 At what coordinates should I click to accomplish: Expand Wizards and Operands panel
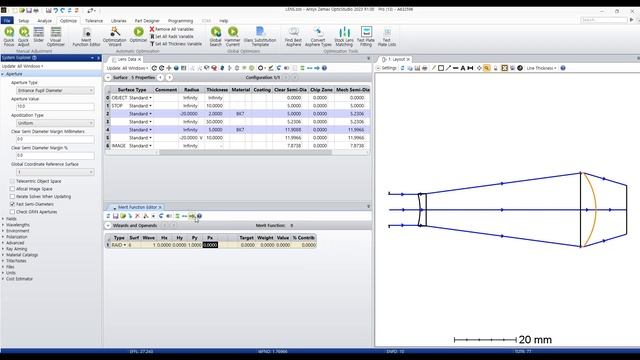[x=108, y=225]
